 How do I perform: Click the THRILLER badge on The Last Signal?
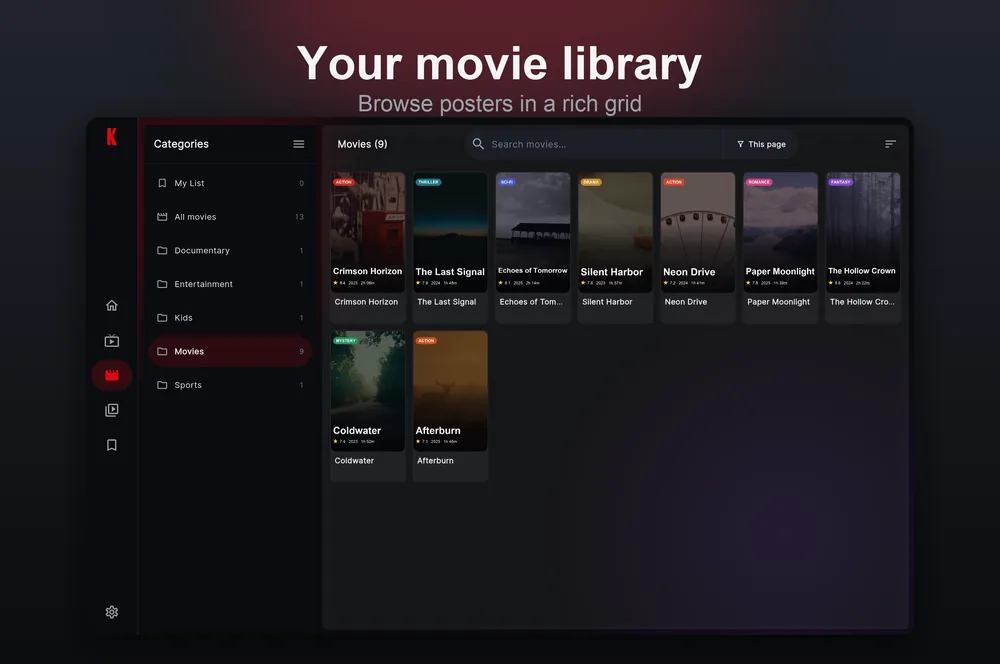pos(429,182)
